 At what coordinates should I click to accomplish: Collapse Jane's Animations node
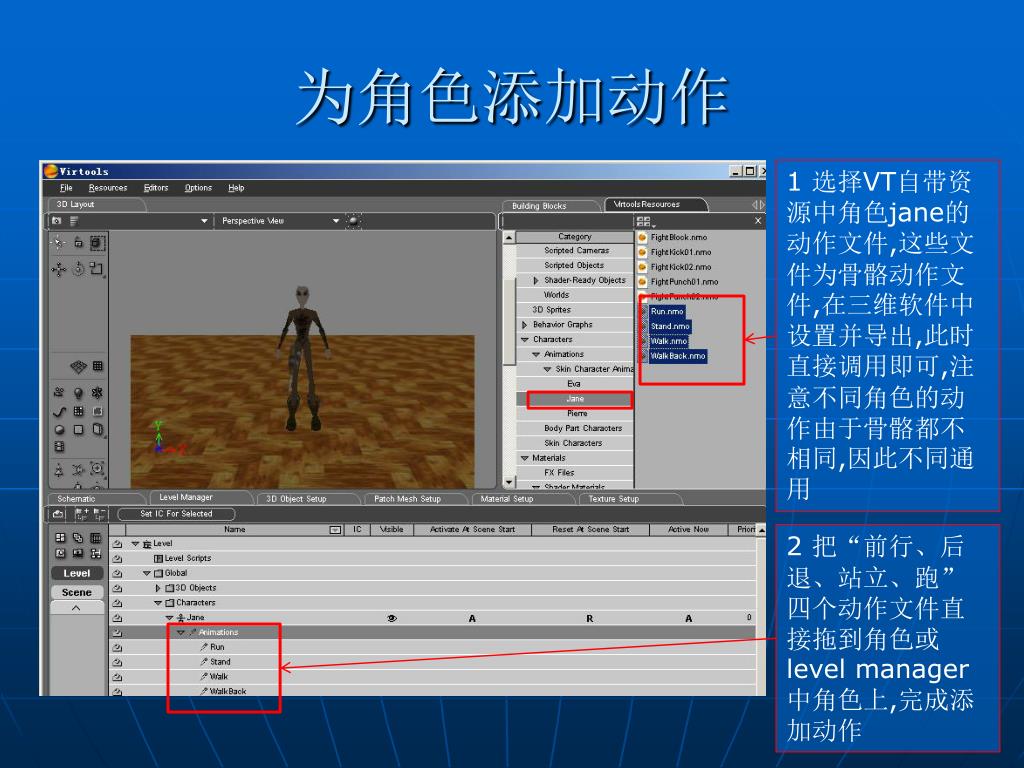pos(181,633)
